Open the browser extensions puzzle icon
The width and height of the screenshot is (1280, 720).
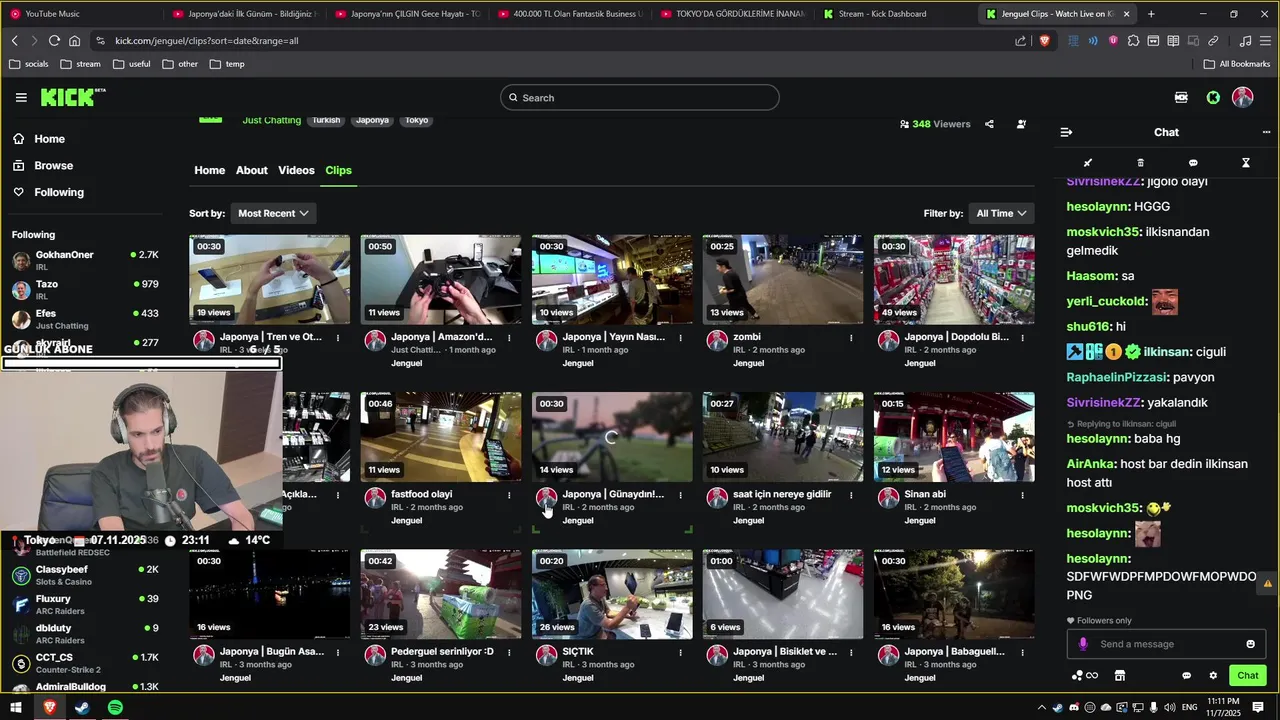1133,41
